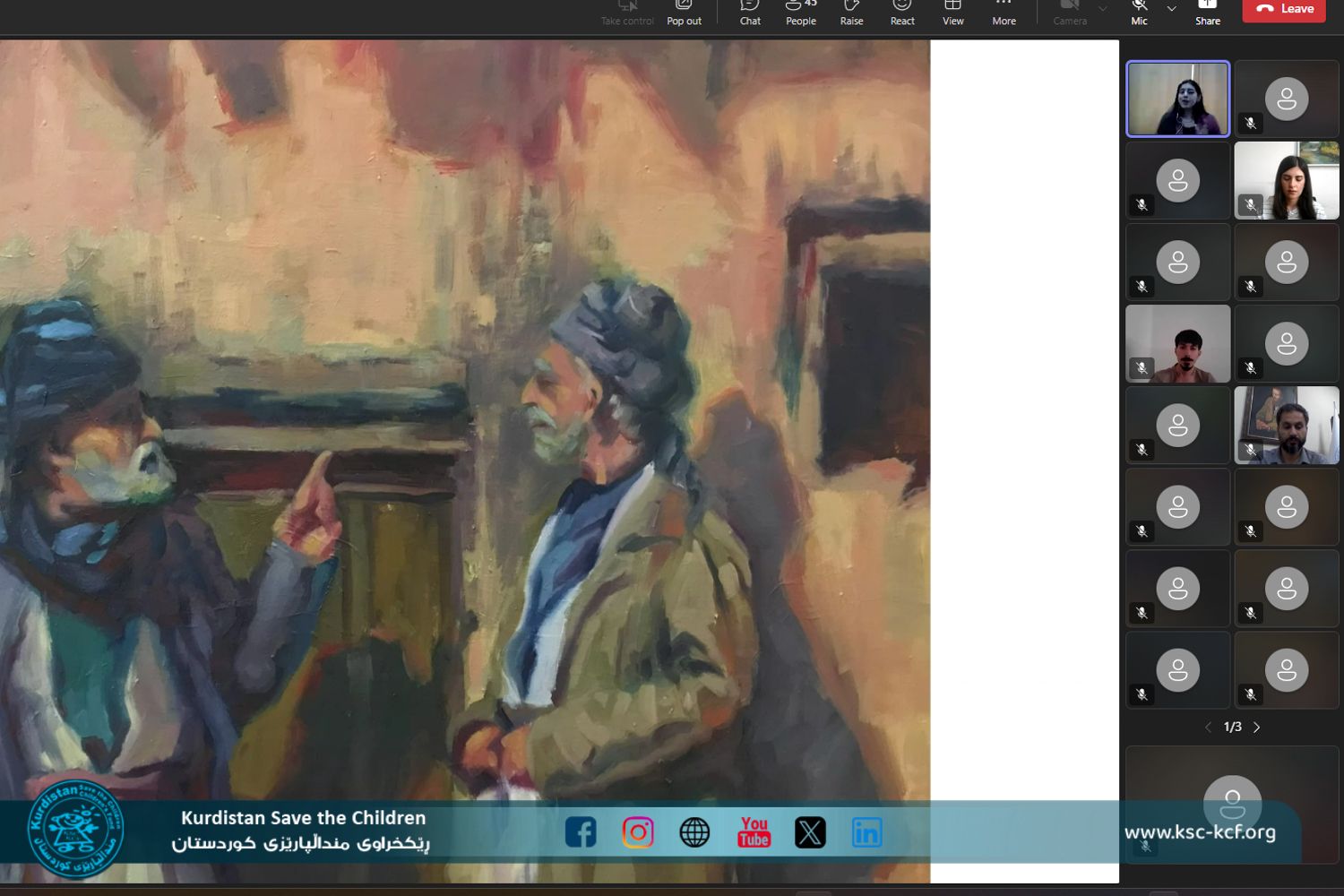Select the young man's video tile
1344x896 pixels.
[x=1177, y=344]
